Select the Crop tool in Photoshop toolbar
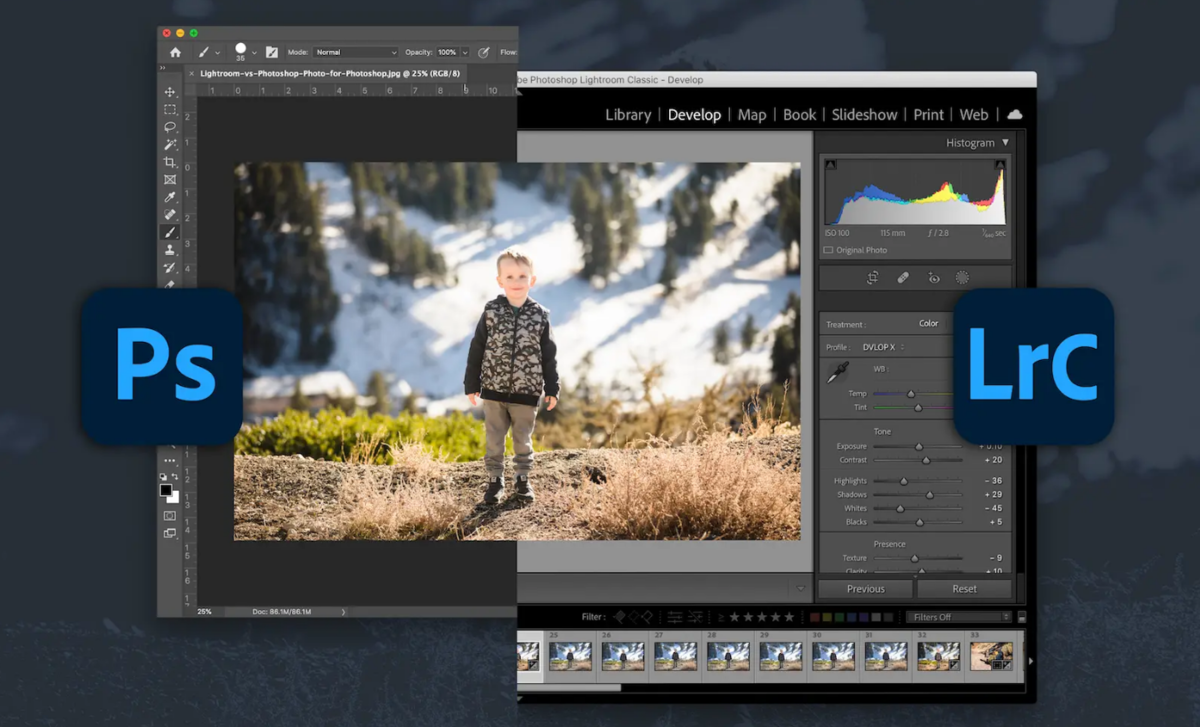Screen dimensions: 1200x727 [170, 162]
